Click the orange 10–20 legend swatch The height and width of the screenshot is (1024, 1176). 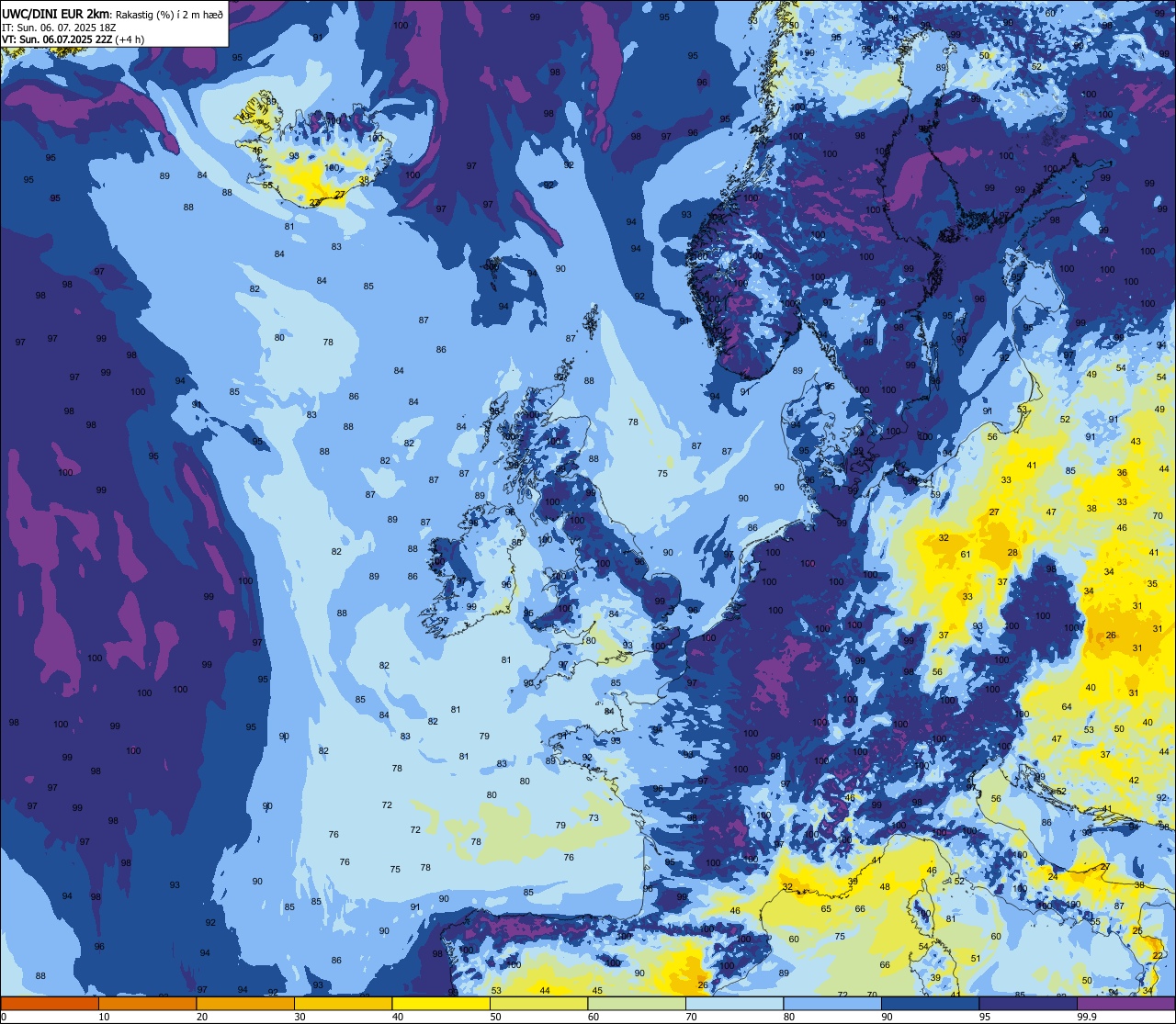coord(147,1004)
